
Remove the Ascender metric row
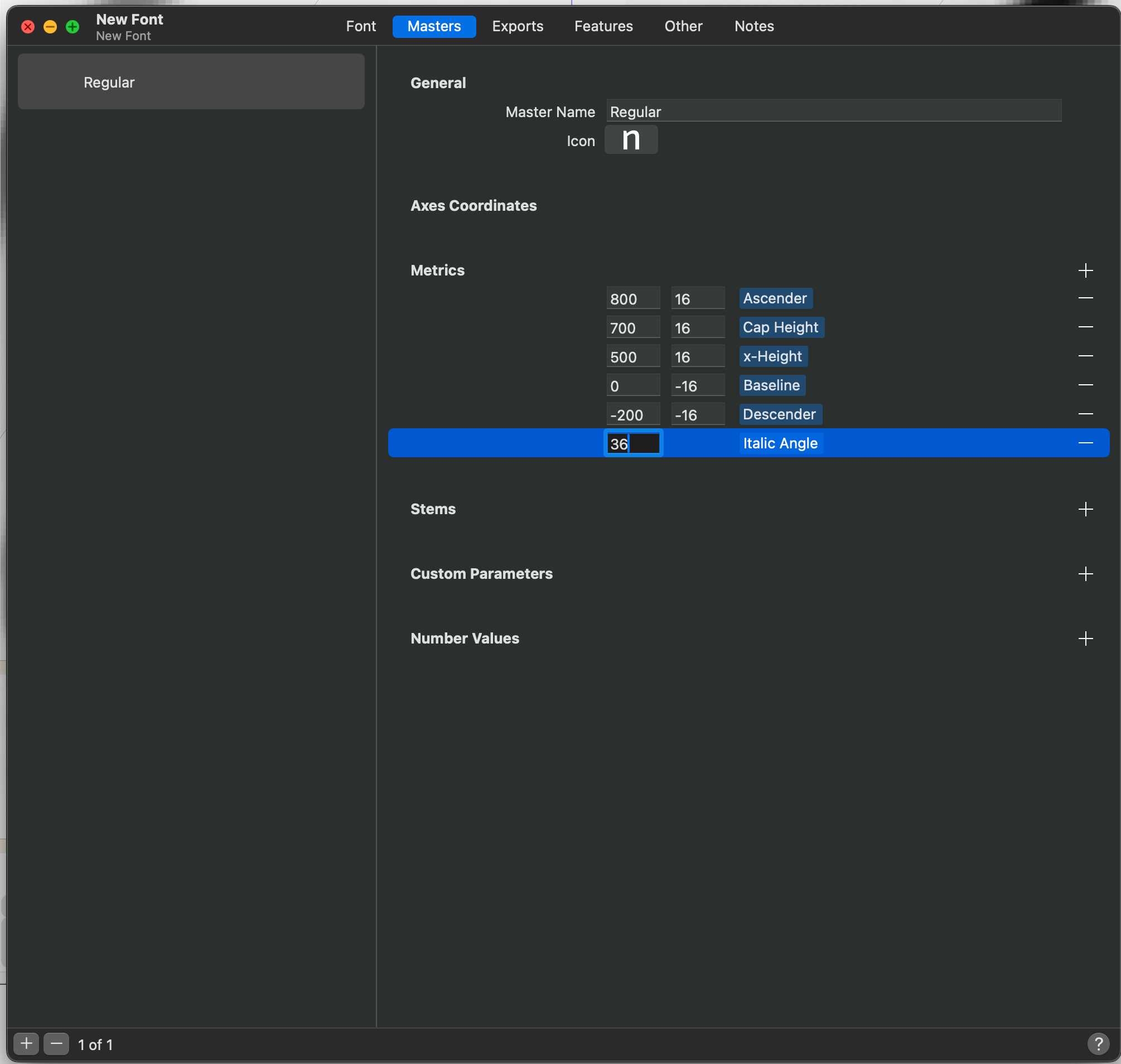click(1085, 298)
